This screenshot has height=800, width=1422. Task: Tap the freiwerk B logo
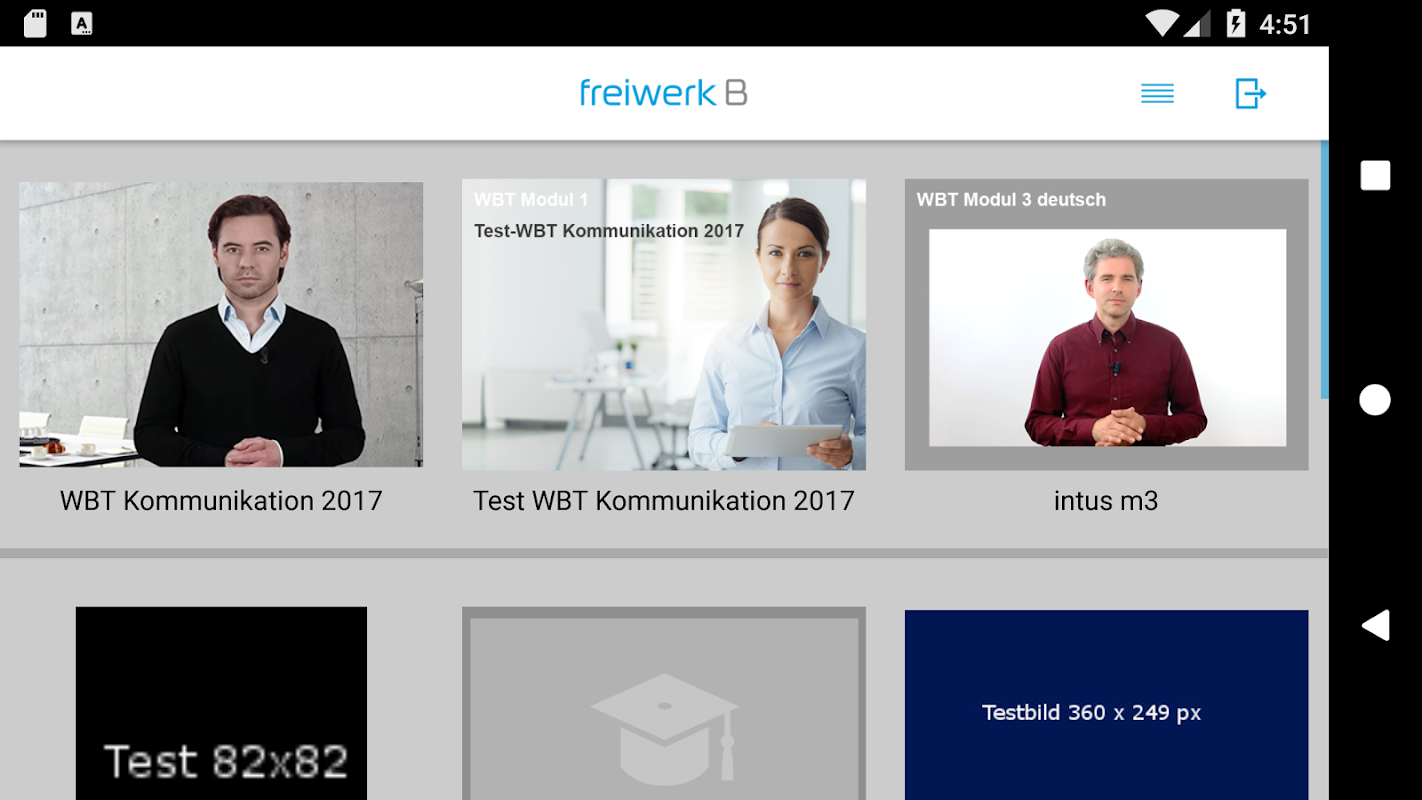pos(663,93)
